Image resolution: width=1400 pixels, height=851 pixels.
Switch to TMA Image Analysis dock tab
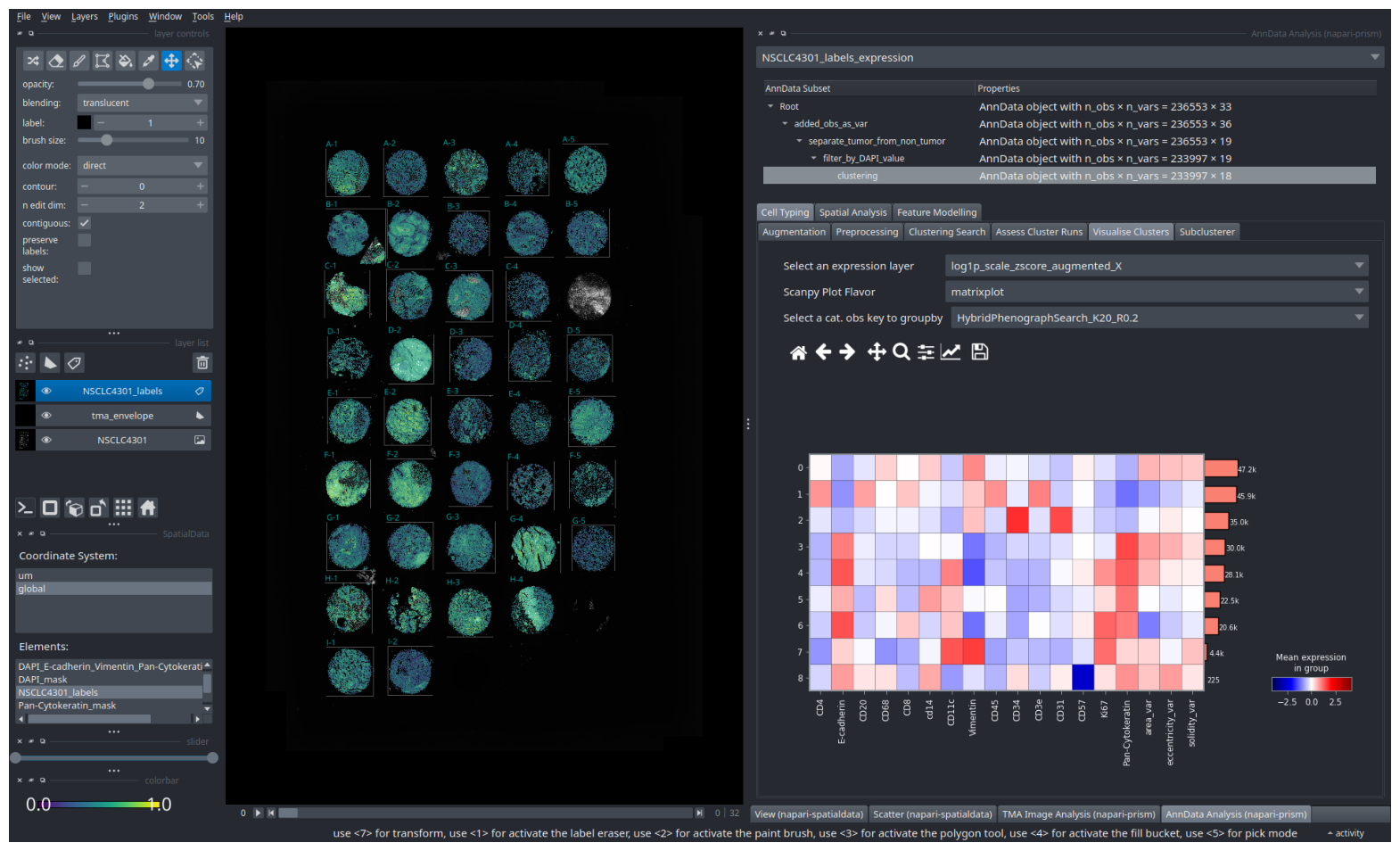1078,814
